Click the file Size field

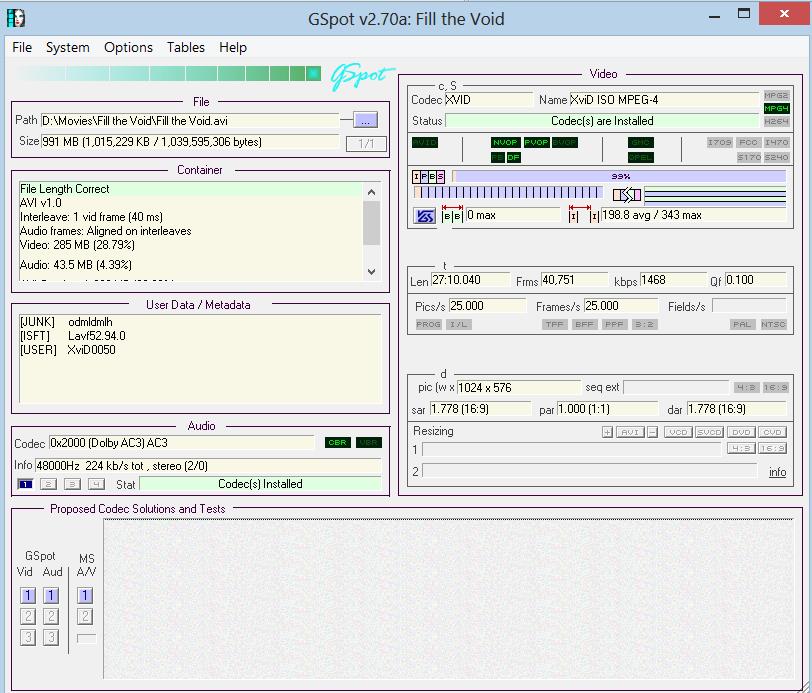[x=190, y=141]
